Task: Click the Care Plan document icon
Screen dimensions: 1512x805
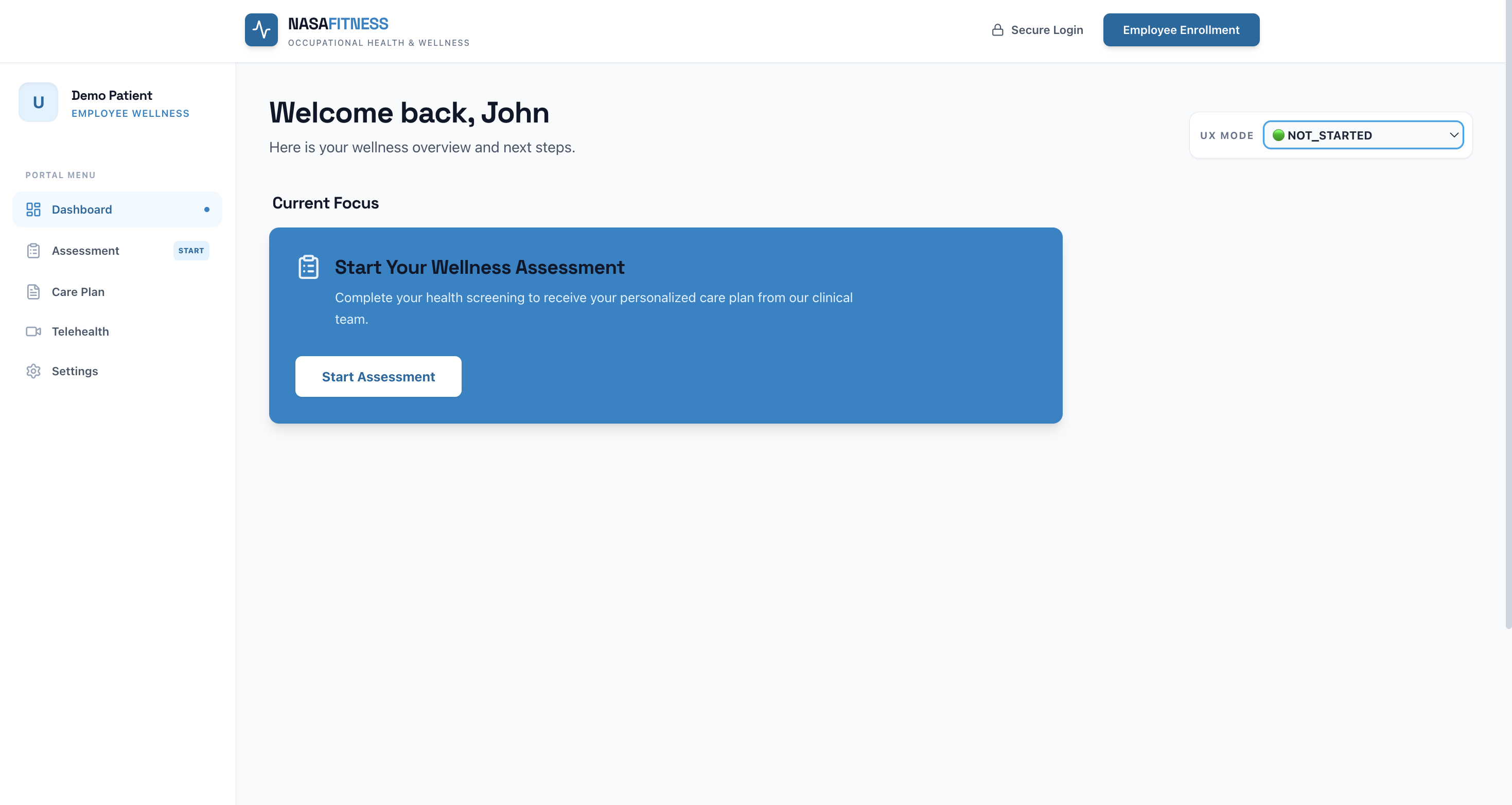Action: [x=33, y=292]
